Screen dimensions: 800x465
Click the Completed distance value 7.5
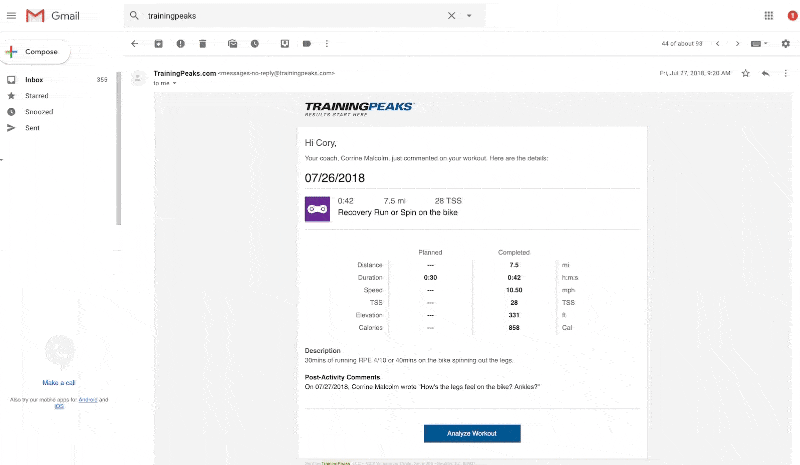pos(514,265)
